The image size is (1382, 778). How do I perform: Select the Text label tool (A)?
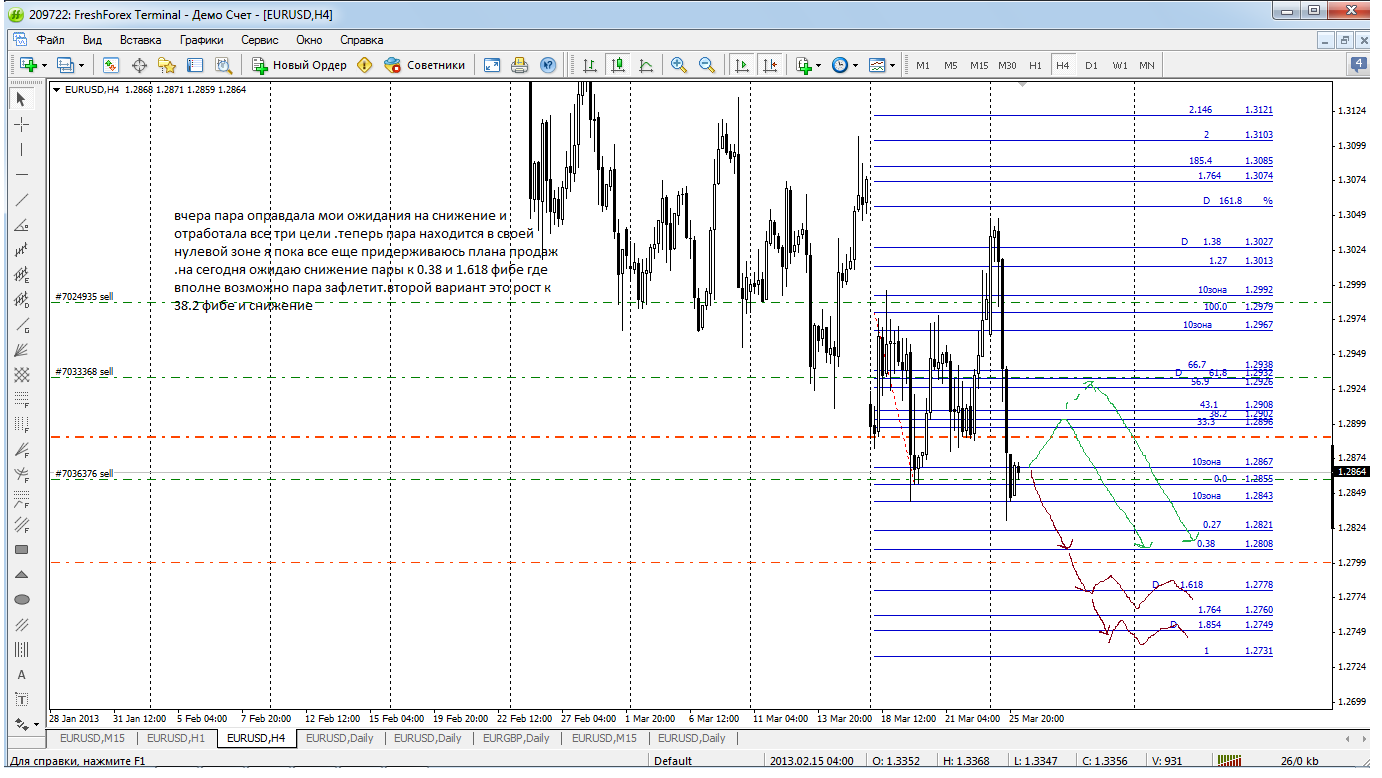click(x=22, y=674)
